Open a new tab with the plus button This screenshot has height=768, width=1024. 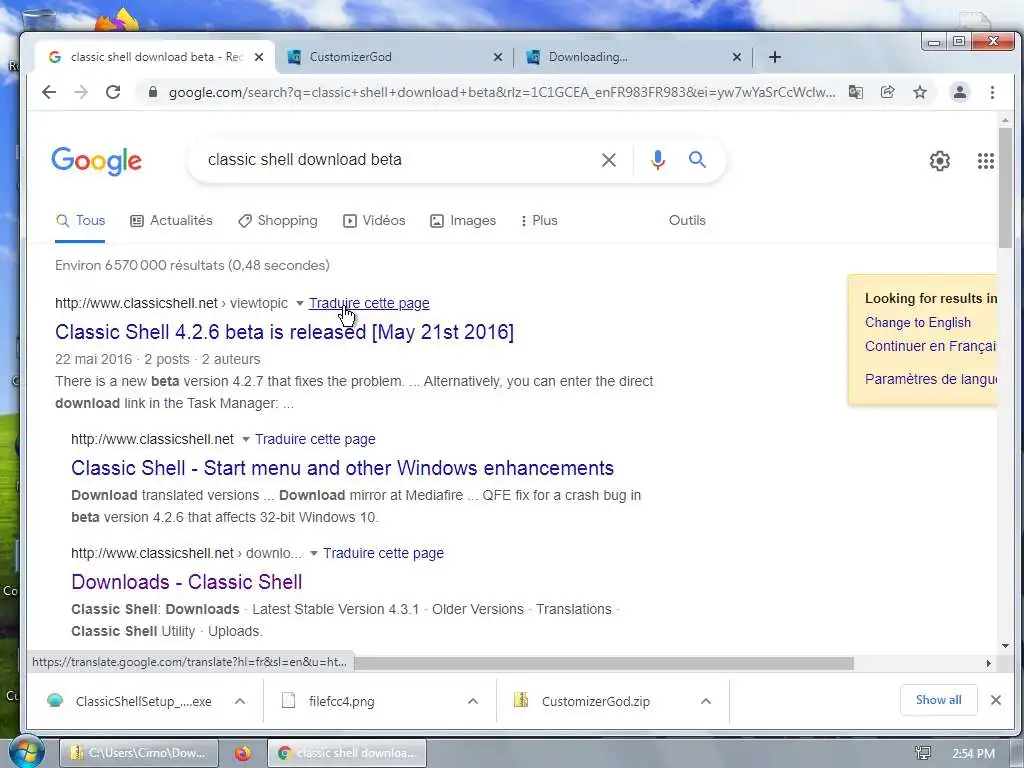775,57
